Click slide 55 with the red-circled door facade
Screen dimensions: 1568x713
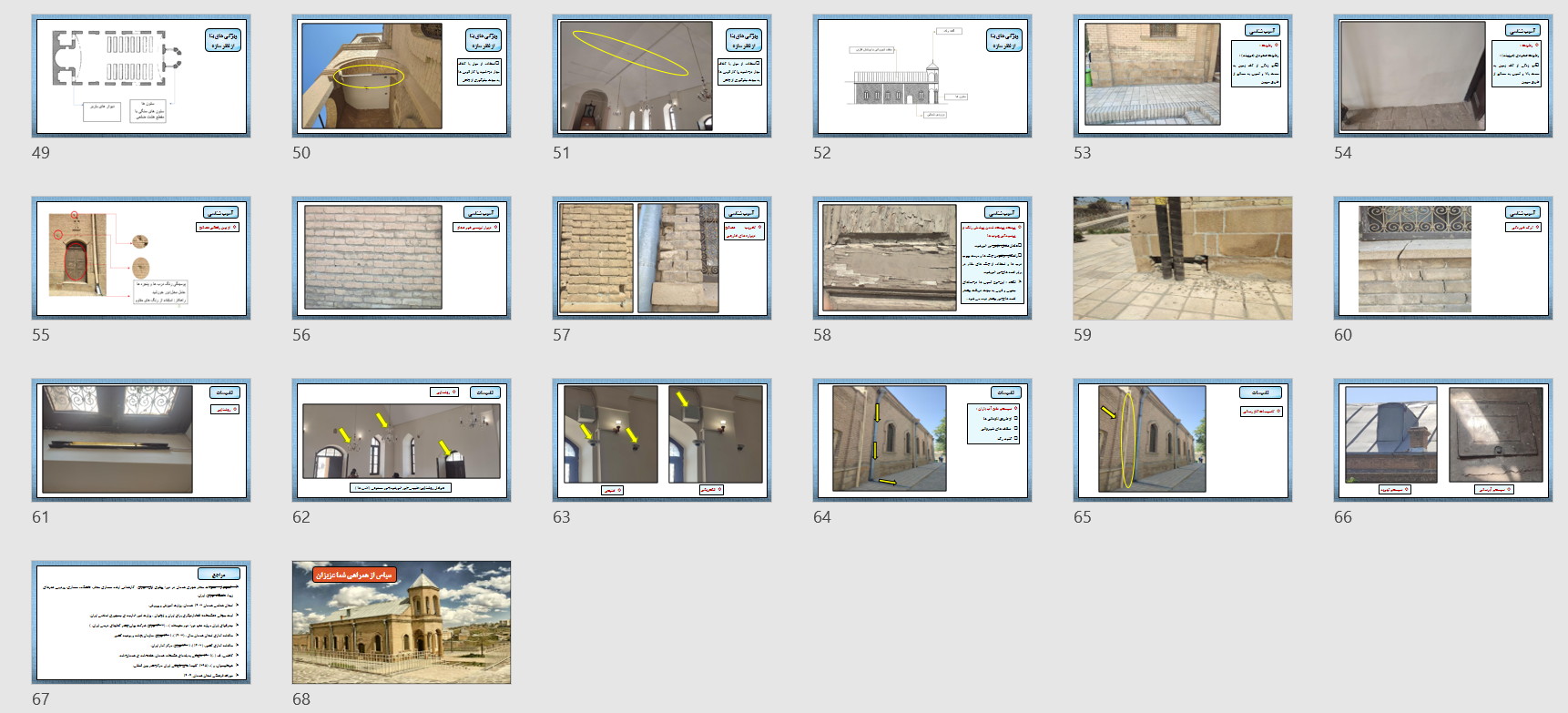(141, 258)
